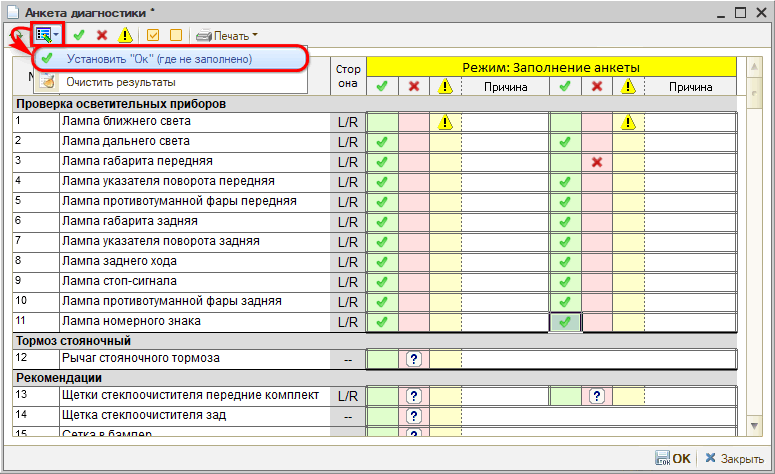This screenshot has height=474, width=775.
Task: Select 'Установить "Ок" (где не заполнено)' menu item
Action: 158,59
